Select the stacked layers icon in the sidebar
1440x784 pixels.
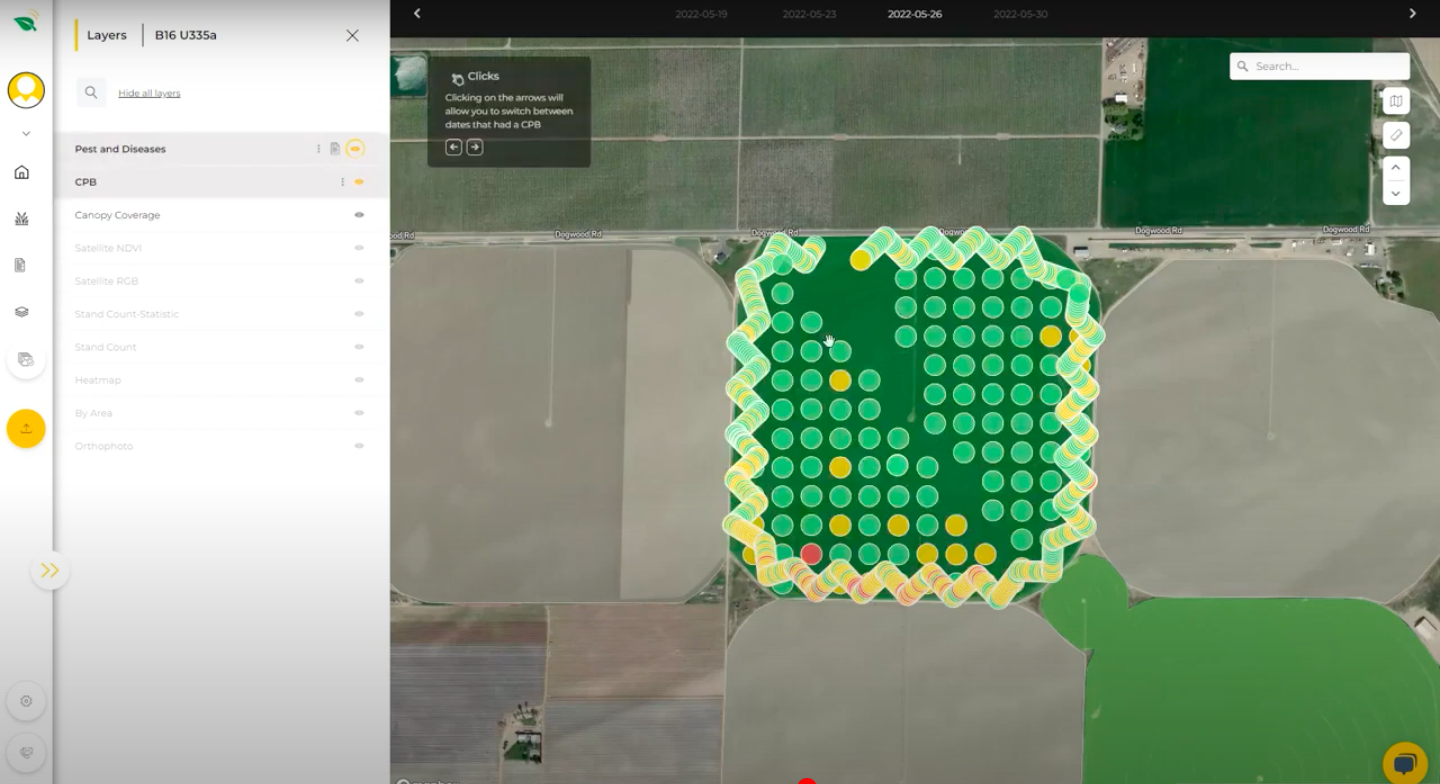pos(22,312)
